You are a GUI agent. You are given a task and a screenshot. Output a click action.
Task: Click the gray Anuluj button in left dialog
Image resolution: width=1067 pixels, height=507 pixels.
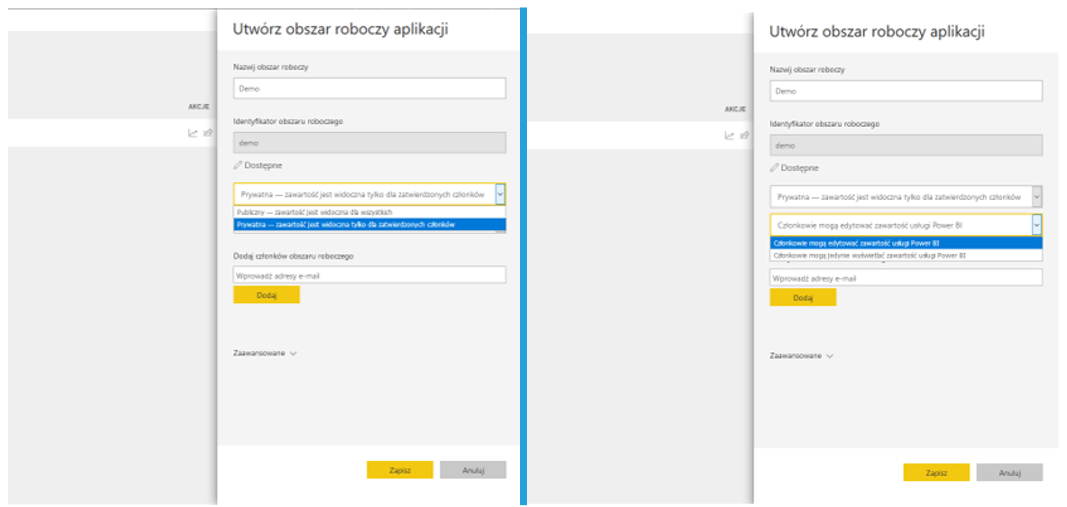pyautogui.click(x=472, y=470)
